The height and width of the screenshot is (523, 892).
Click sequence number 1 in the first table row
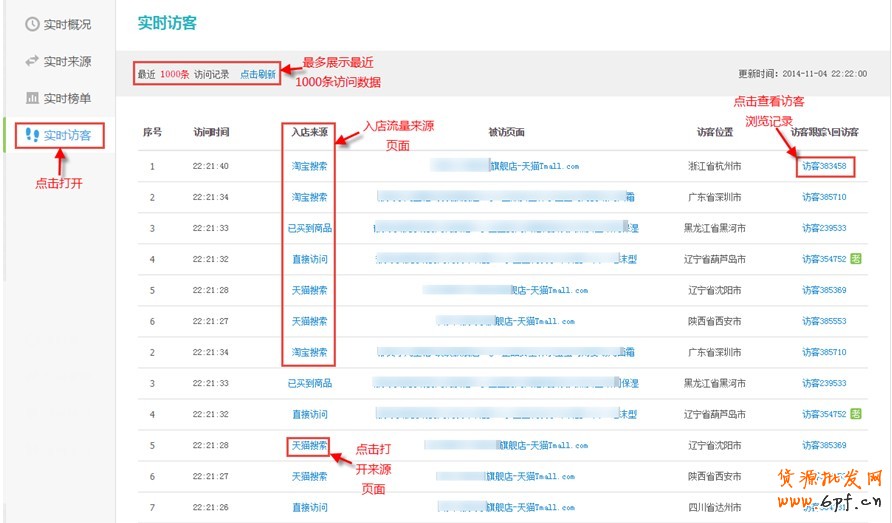152,166
